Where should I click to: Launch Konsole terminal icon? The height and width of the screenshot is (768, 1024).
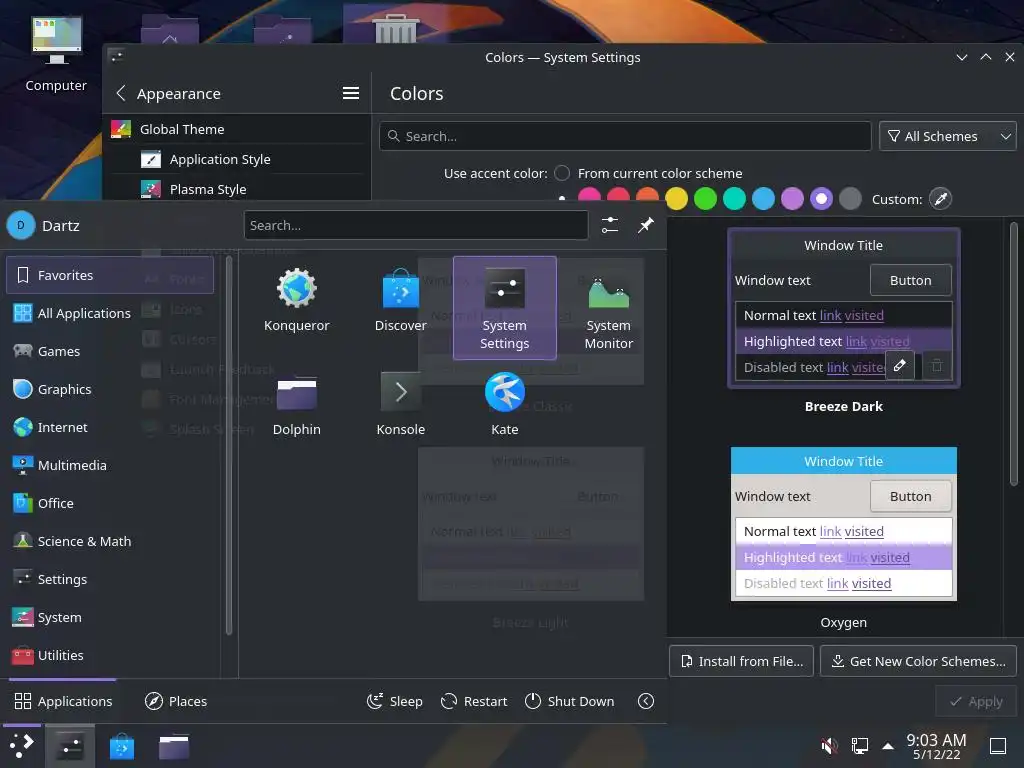click(400, 405)
